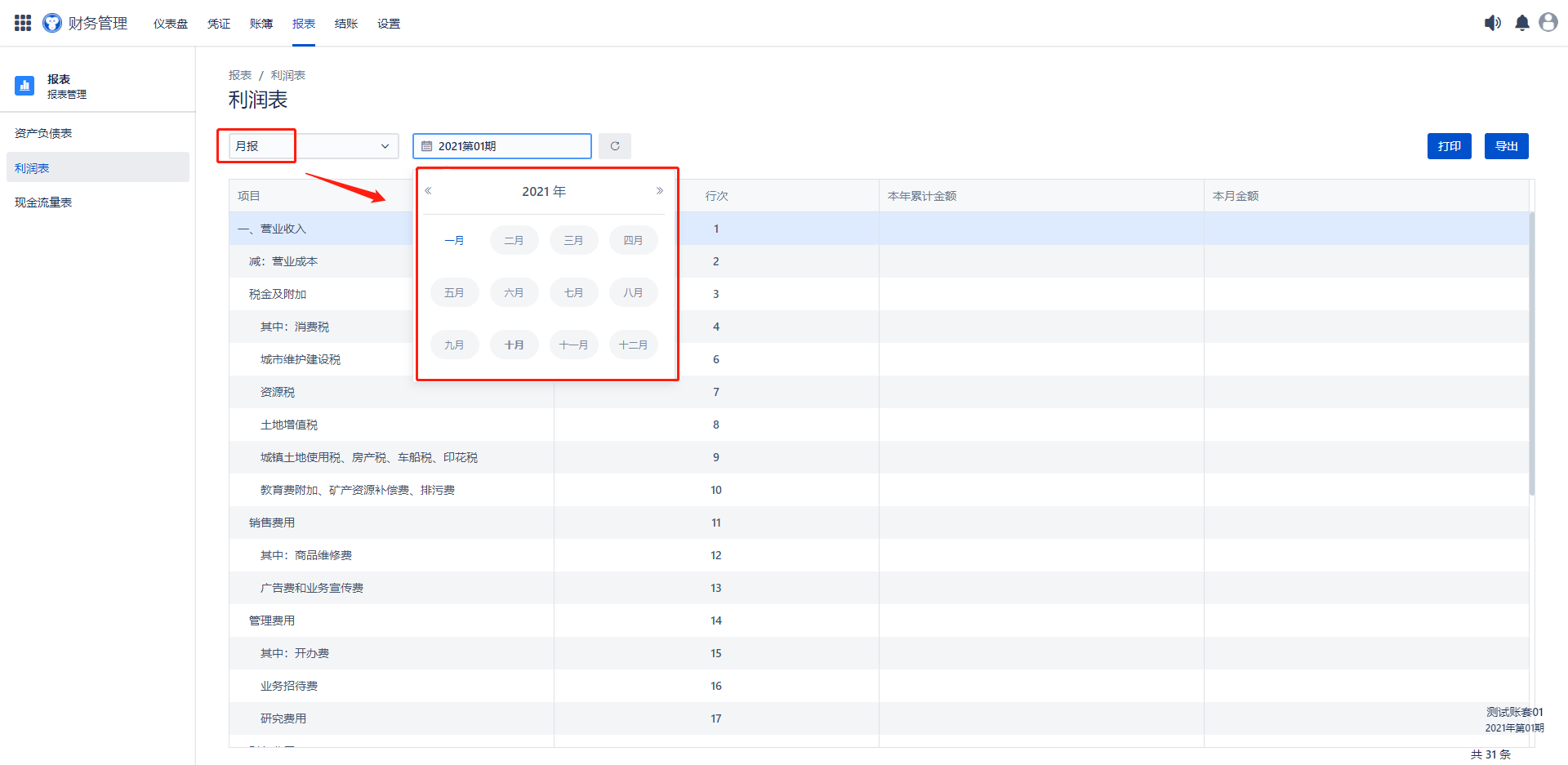Select the 研究费用 row
The height and width of the screenshot is (765, 1568).
pyautogui.click(x=879, y=718)
